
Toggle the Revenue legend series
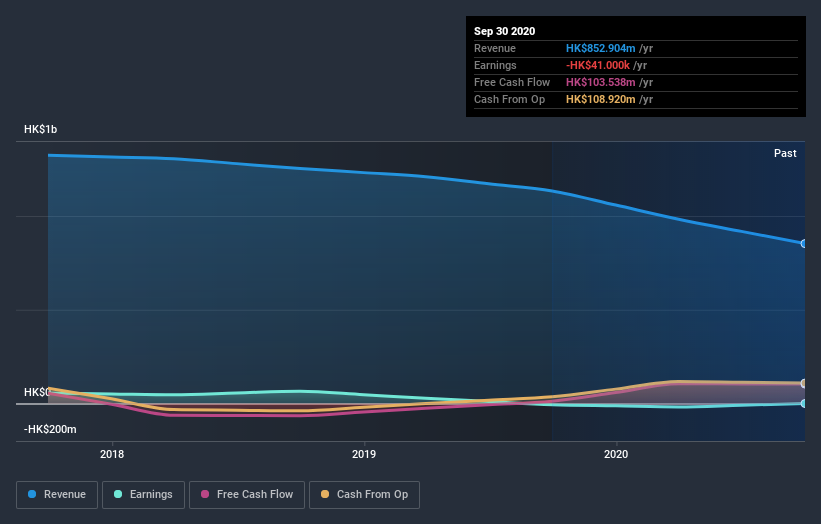tap(57, 495)
